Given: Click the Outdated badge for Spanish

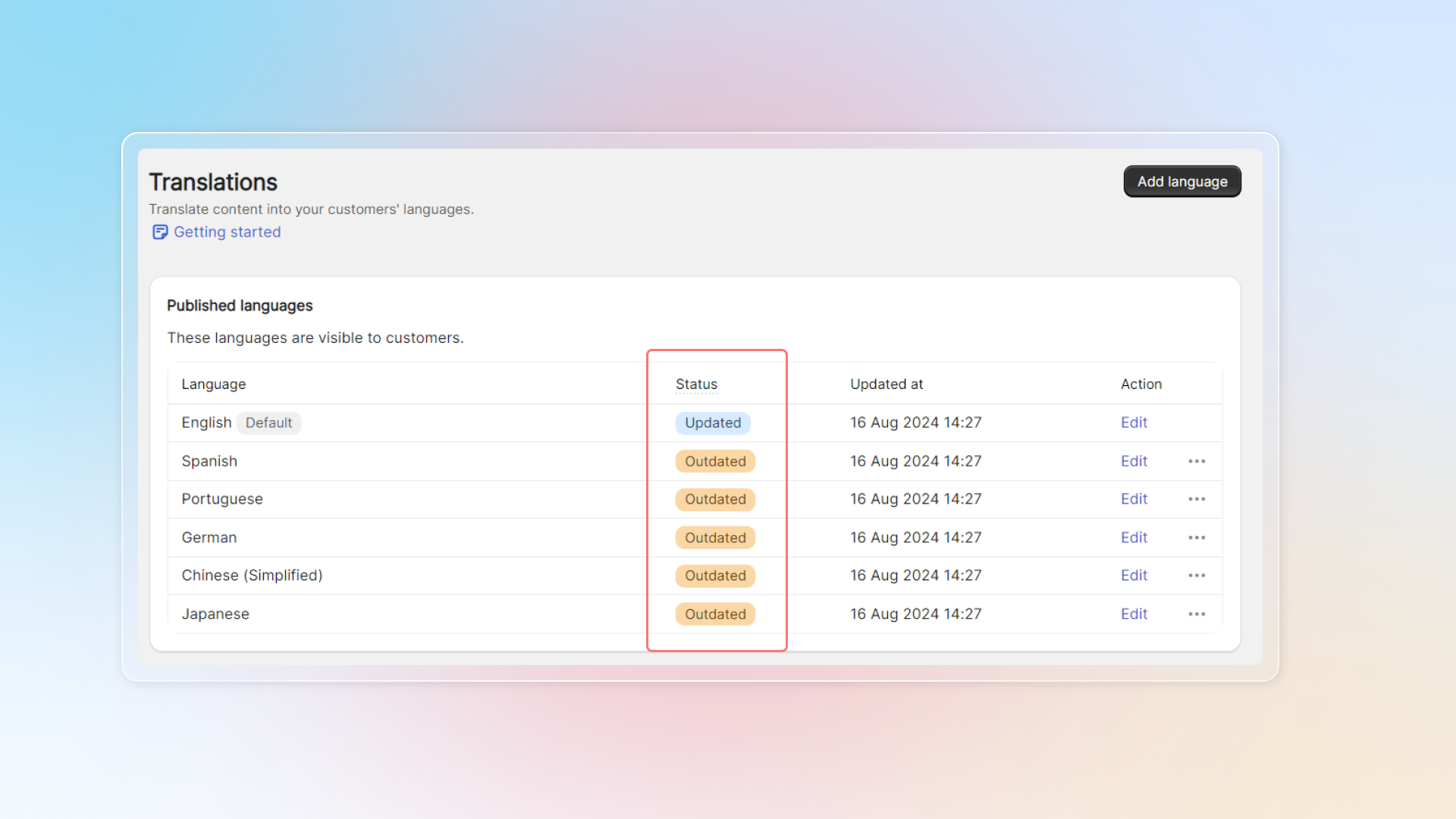Looking at the screenshot, I should pos(715,461).
